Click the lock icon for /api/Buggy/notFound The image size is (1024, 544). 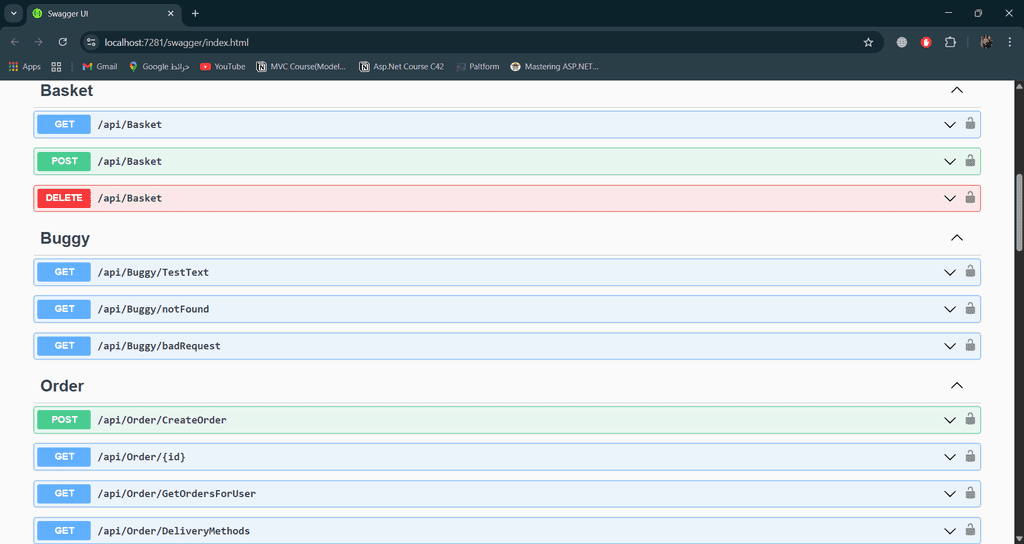coord(969,309)
